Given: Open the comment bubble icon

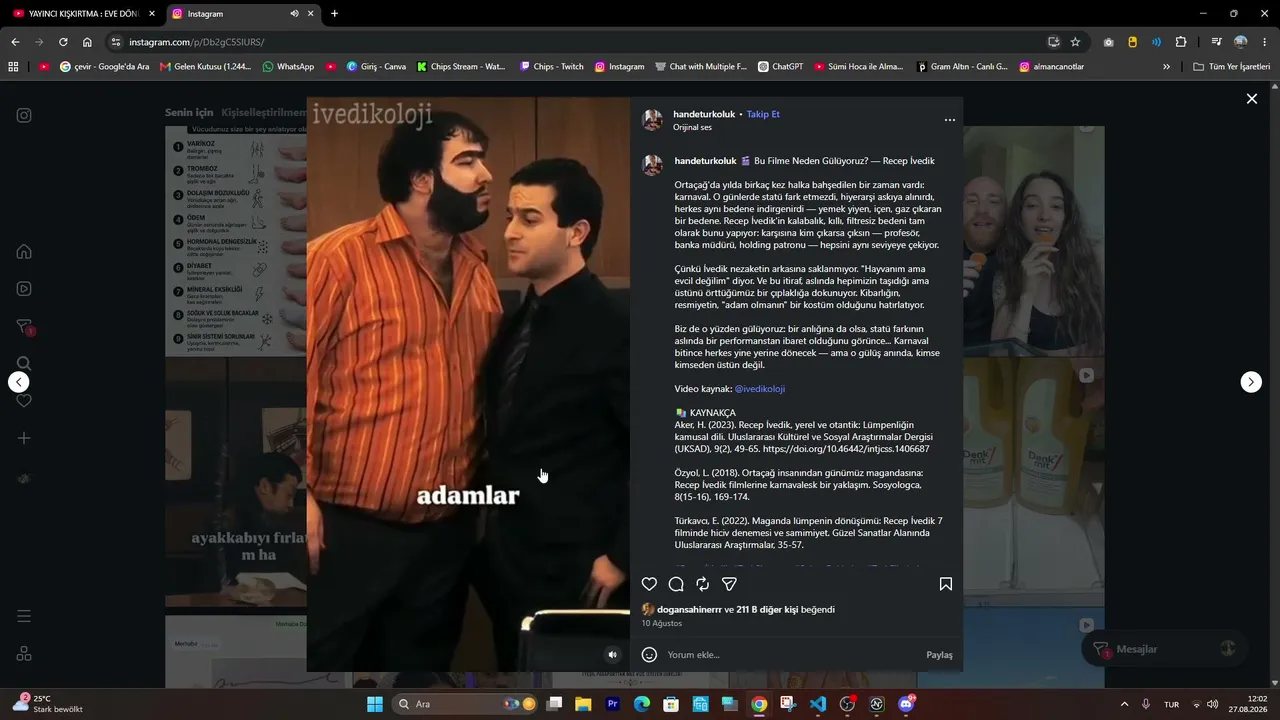Looking at the screenshot, I should click(676, 584).
